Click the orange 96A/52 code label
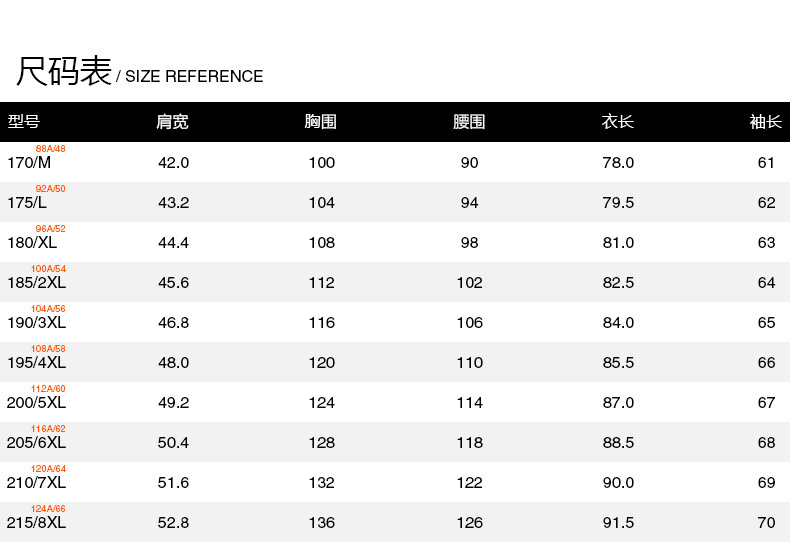790x542 pixels. click(x=50, y=229)
